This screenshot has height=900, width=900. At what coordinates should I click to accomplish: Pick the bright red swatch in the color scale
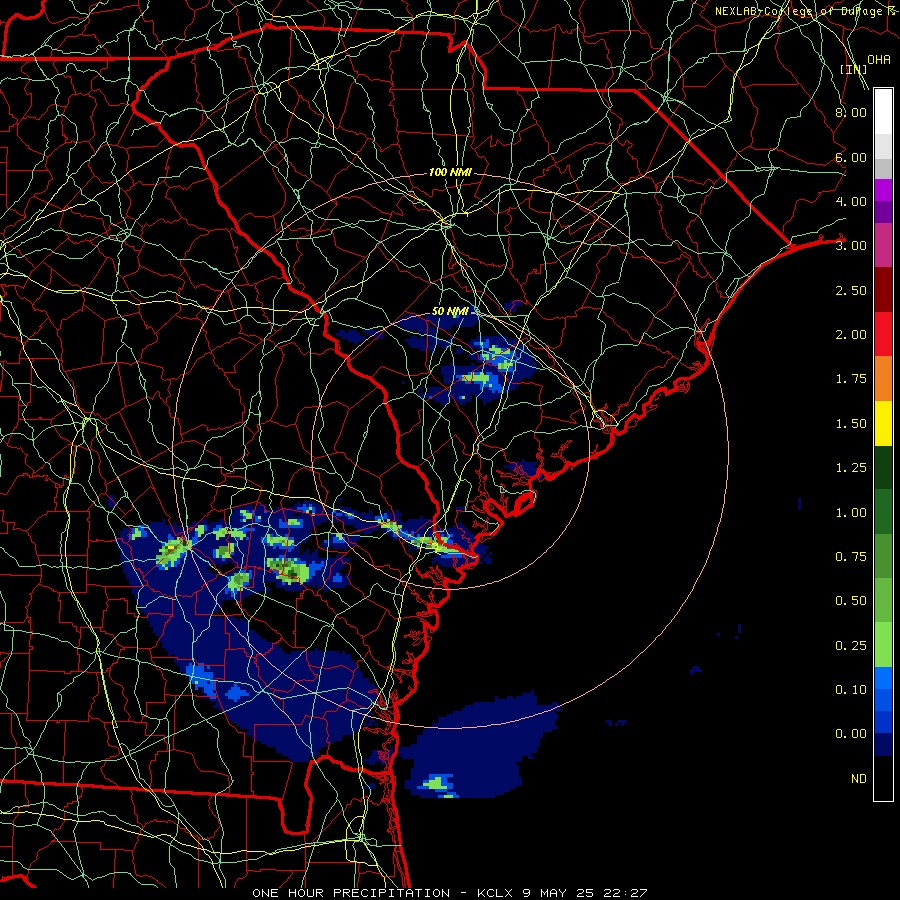[883, 335]
